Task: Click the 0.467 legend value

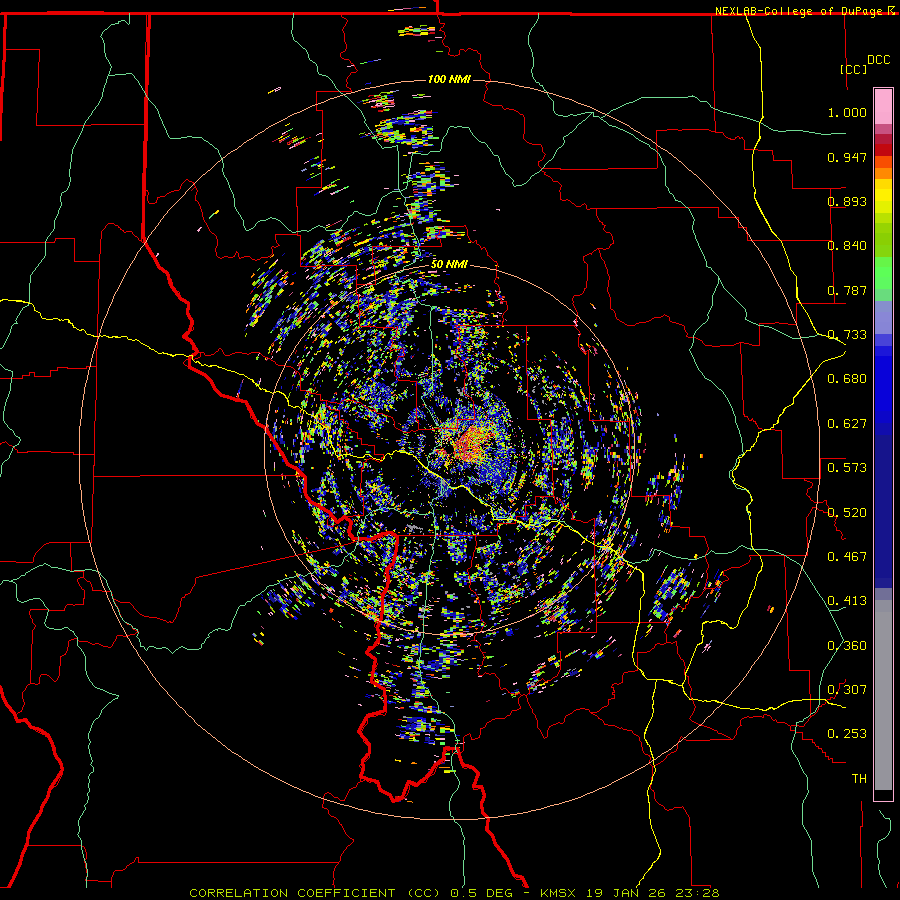Action: click(x=847, y=556)
